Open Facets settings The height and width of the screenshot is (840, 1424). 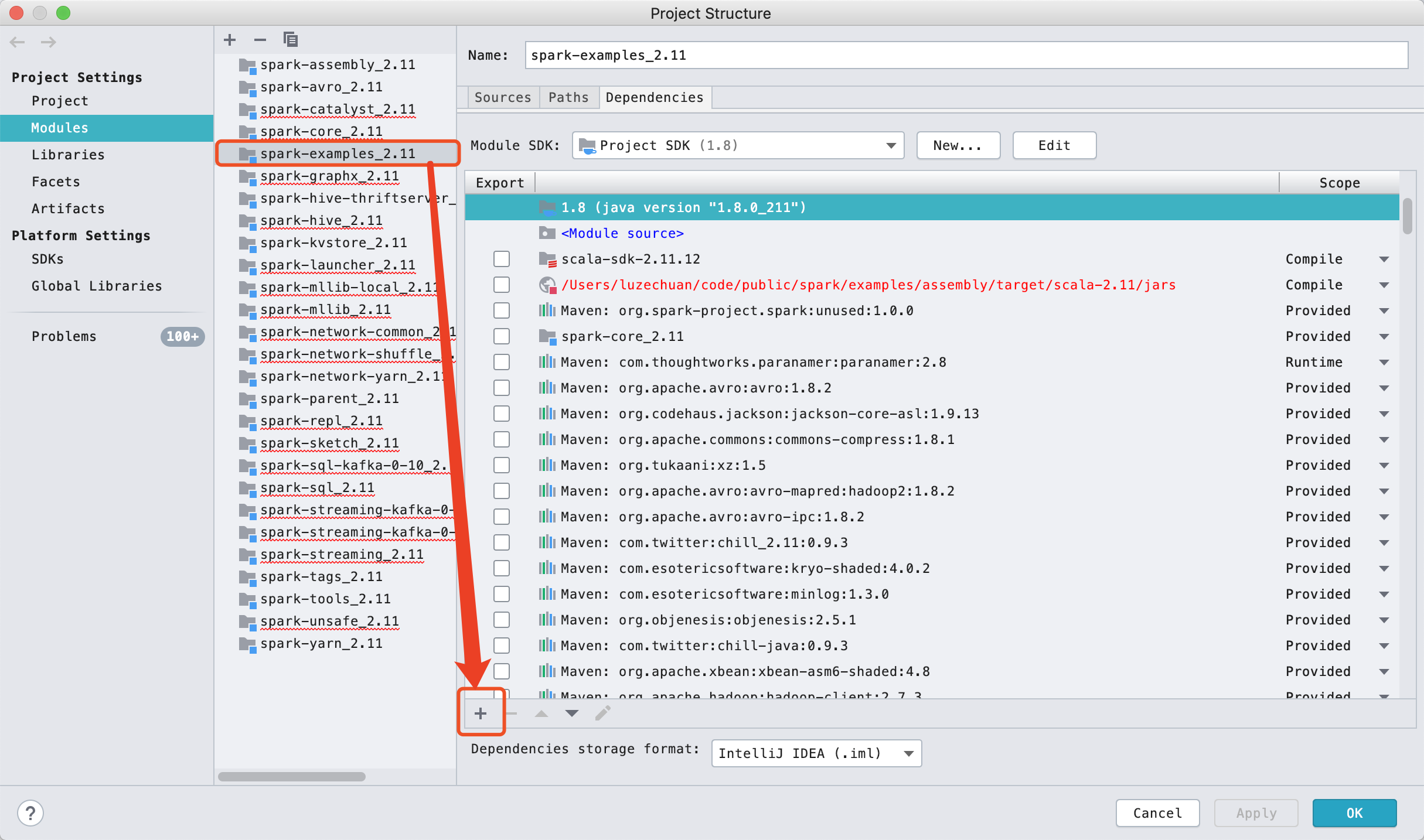click(56, 182)
